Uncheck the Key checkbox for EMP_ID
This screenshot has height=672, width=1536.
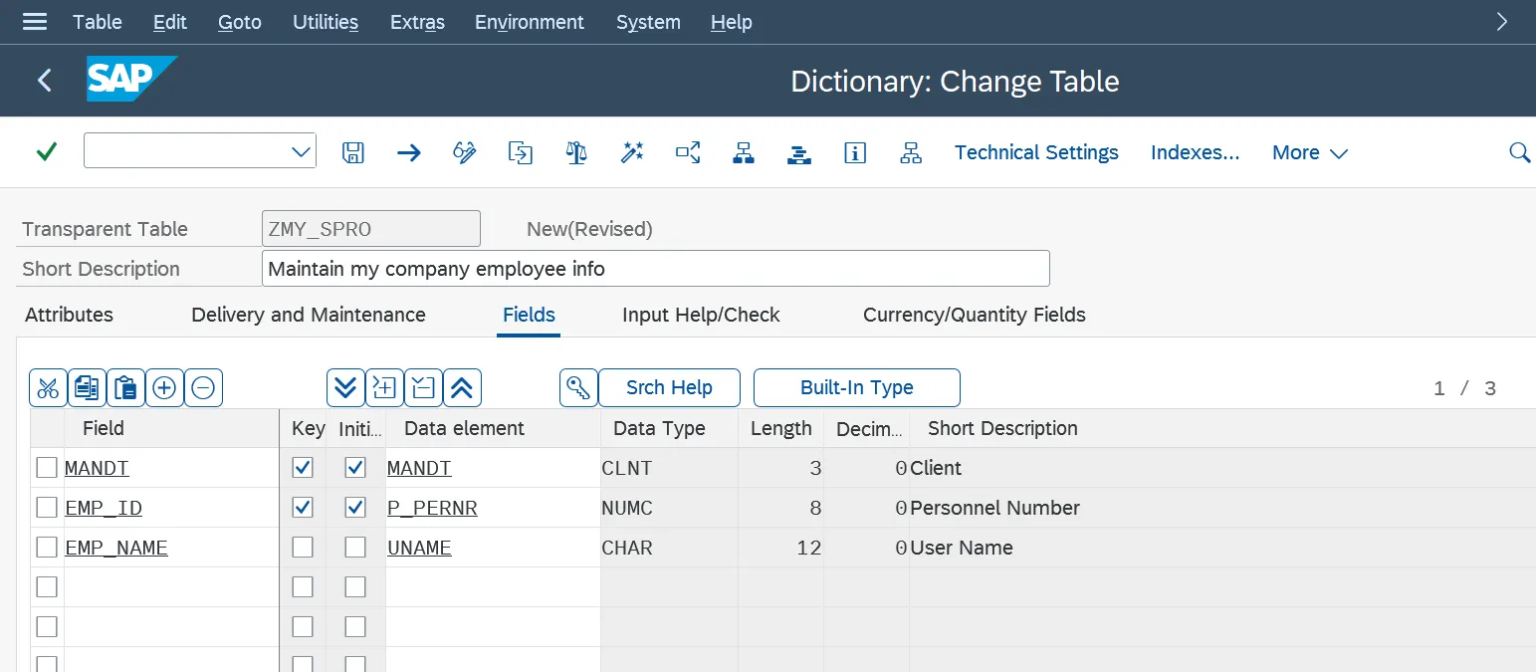pyautogui.click(x=303, y=507)
